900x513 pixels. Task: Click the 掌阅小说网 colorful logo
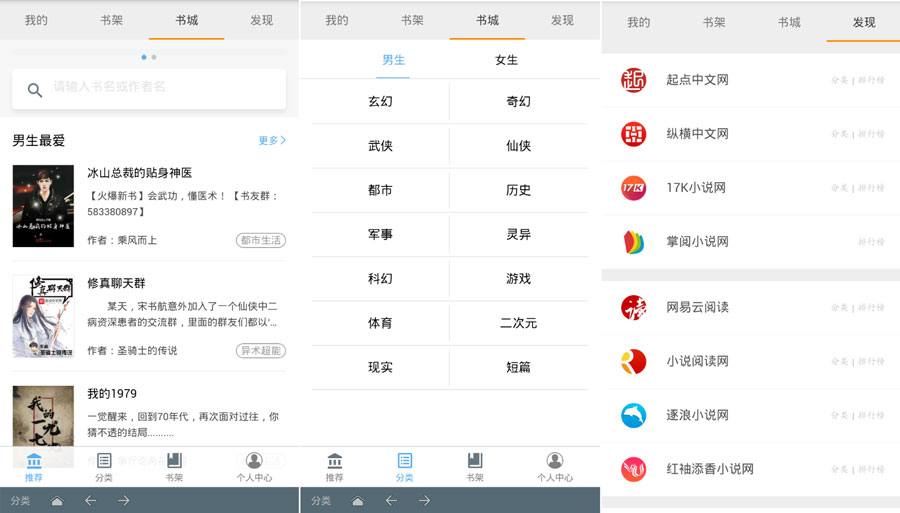click(x=634, y=242)
